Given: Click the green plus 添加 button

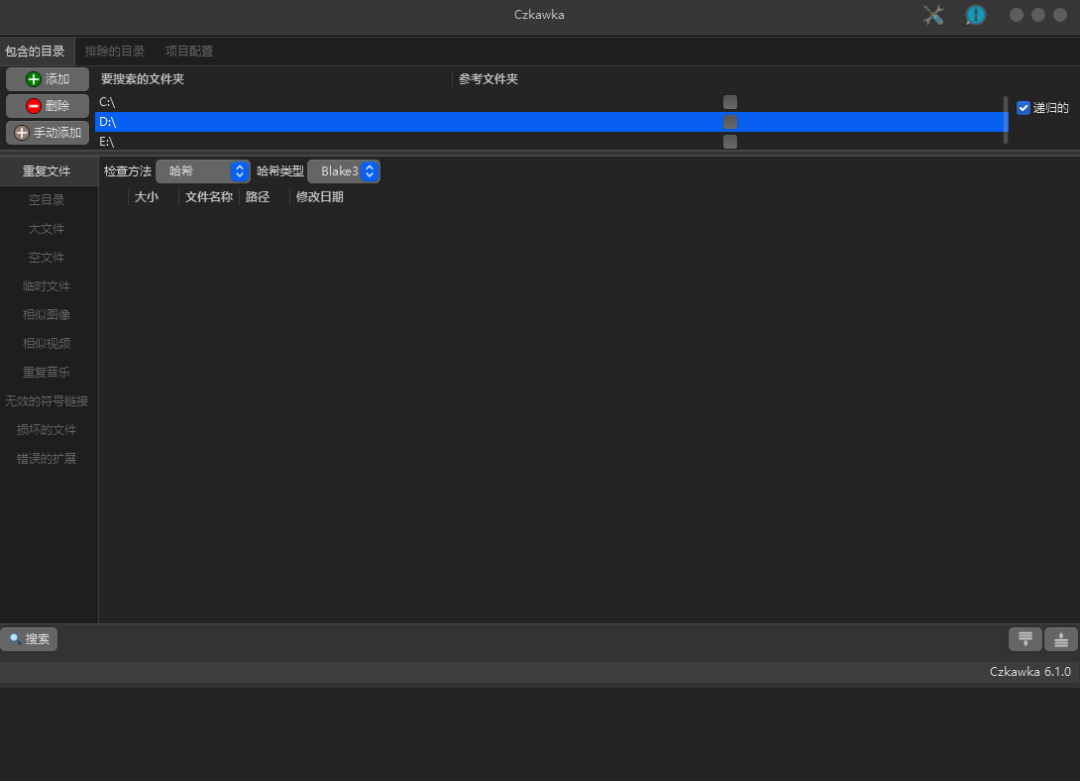Looking at the screenshot, I should pos(48,79).
